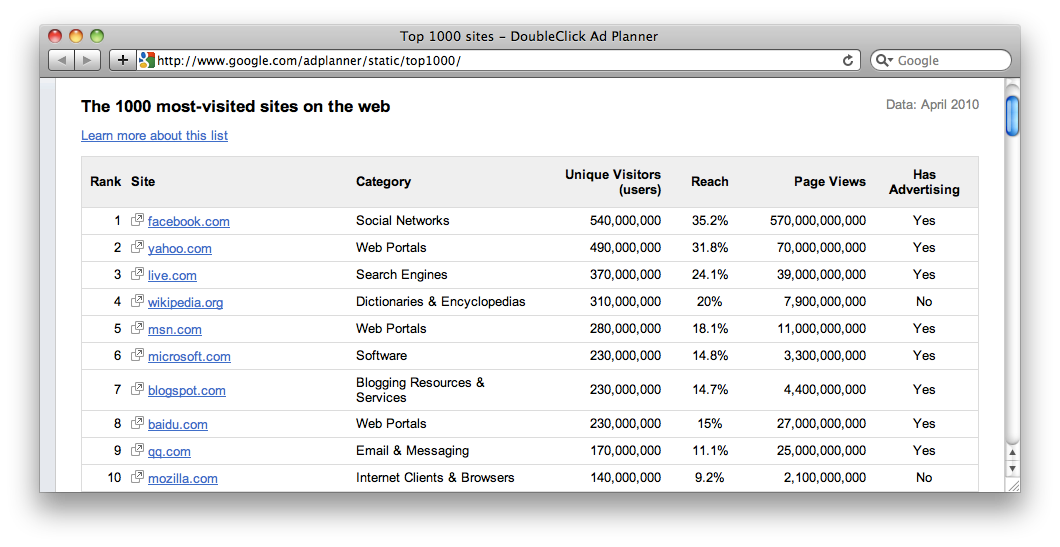Open the msn.com link

pyautogui.click(x=174, y=329)
